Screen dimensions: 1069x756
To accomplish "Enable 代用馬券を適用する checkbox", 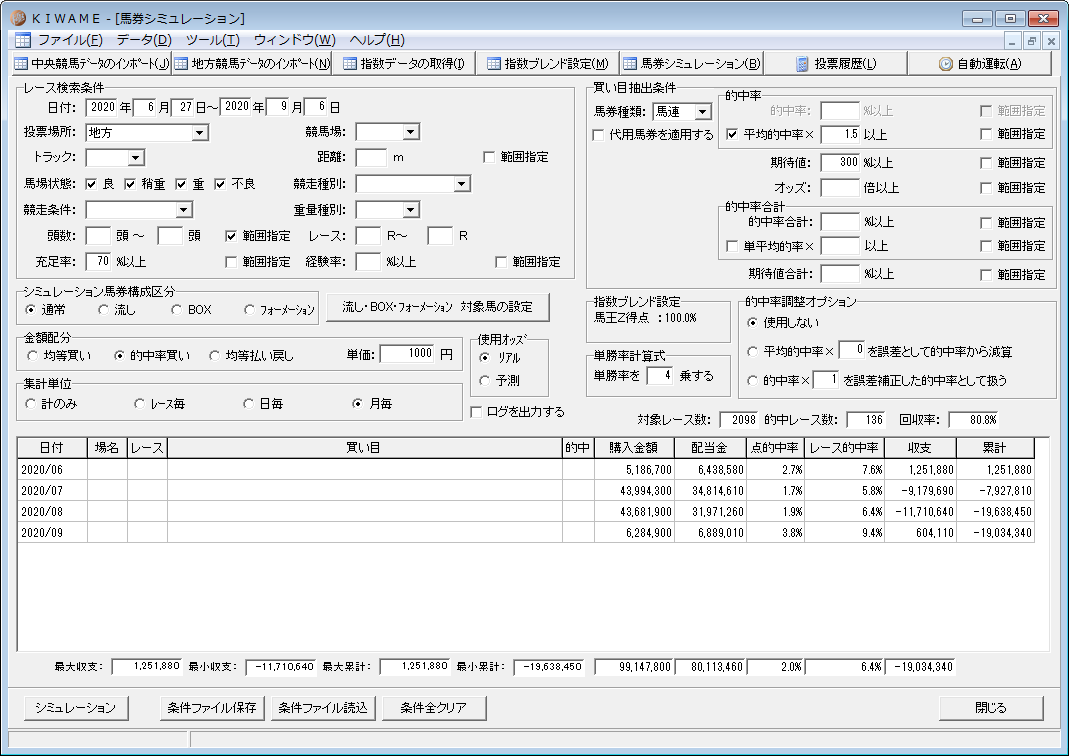I will coord(598,135).
